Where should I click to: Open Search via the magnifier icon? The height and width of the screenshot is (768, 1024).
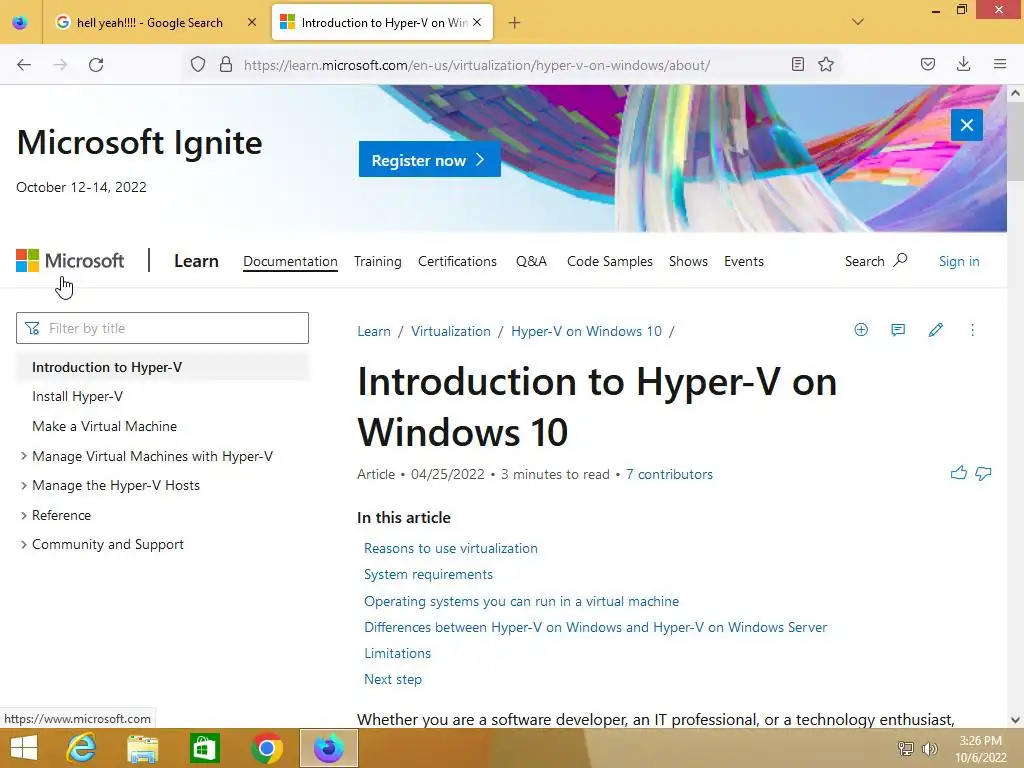point(901,260)
